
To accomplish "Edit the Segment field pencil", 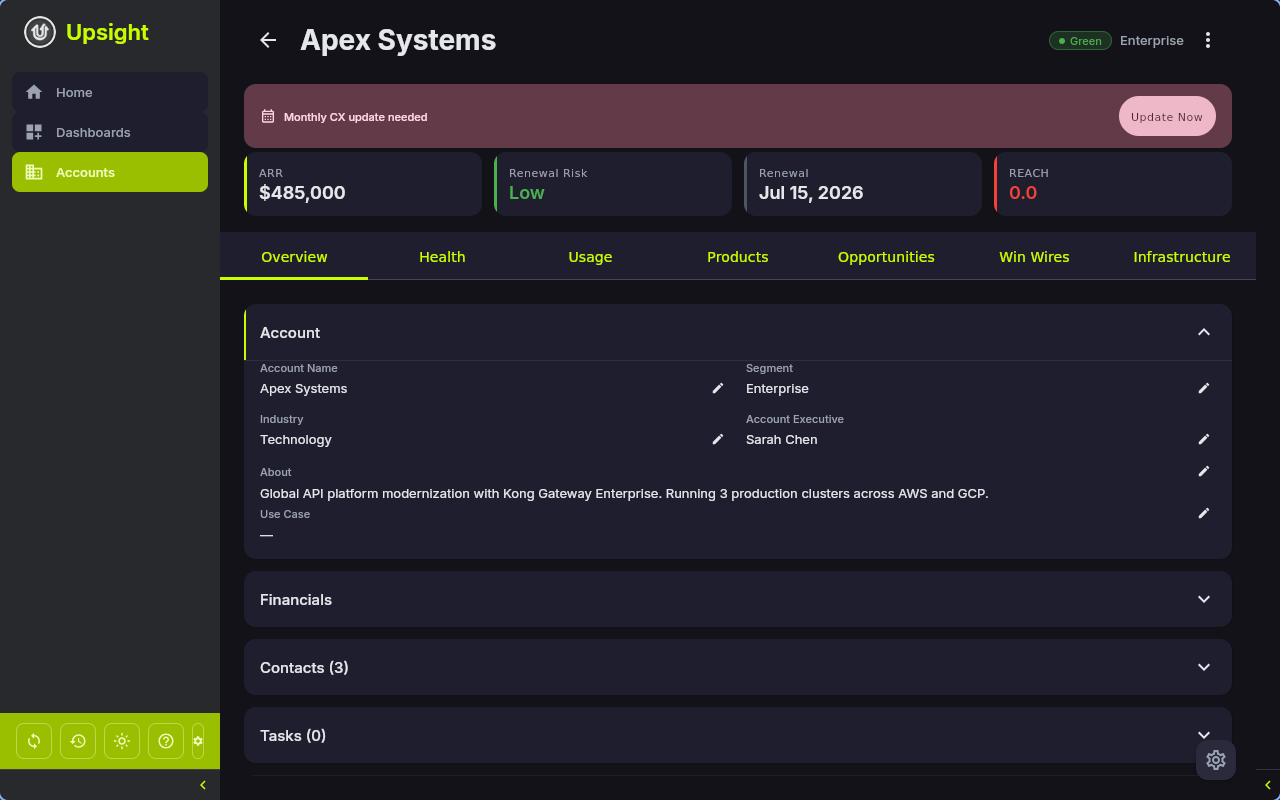I will [x=1203, y=388].
